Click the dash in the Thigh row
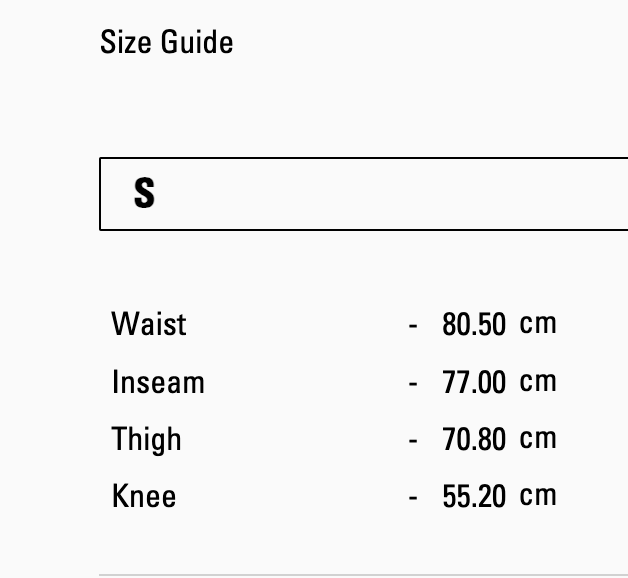The width and height of the screenshot is (628, 578). click(413, 440)
